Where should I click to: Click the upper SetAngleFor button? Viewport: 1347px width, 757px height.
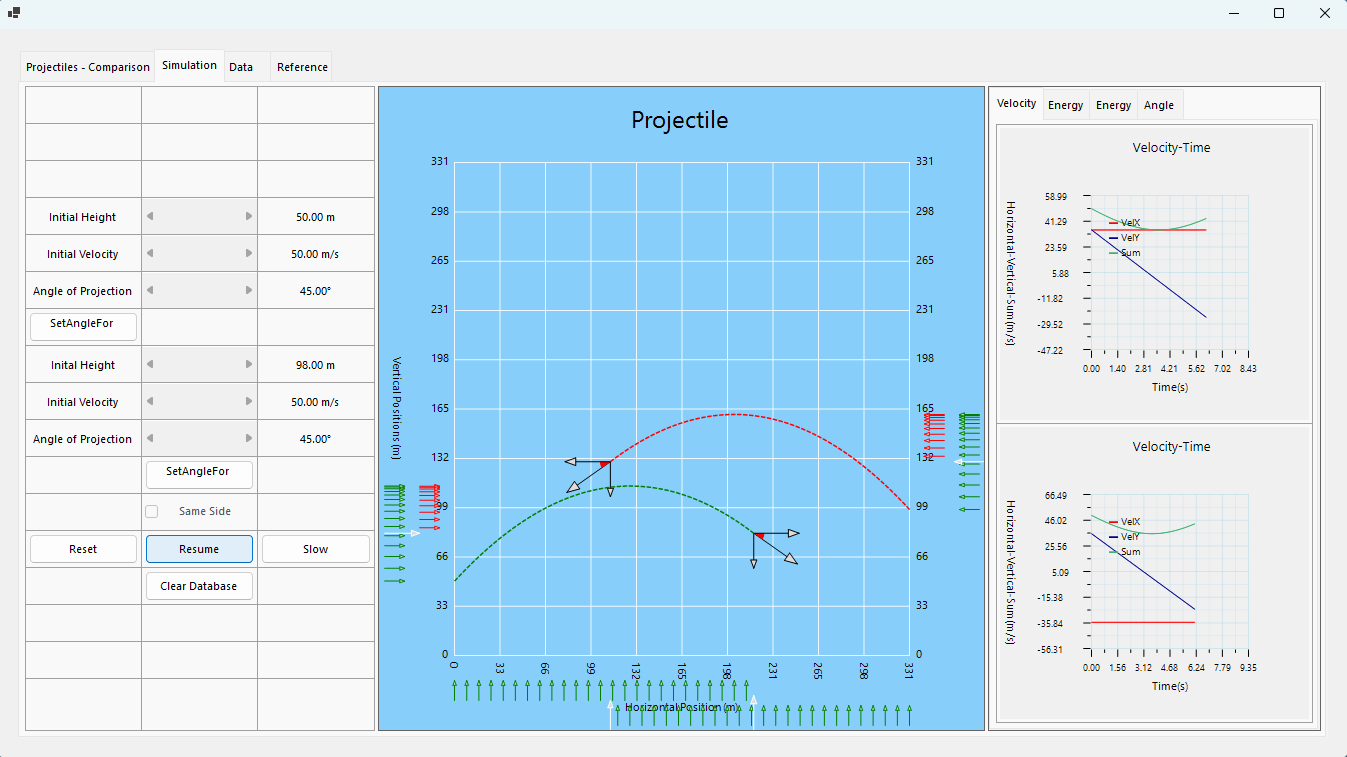pos(83,324)
